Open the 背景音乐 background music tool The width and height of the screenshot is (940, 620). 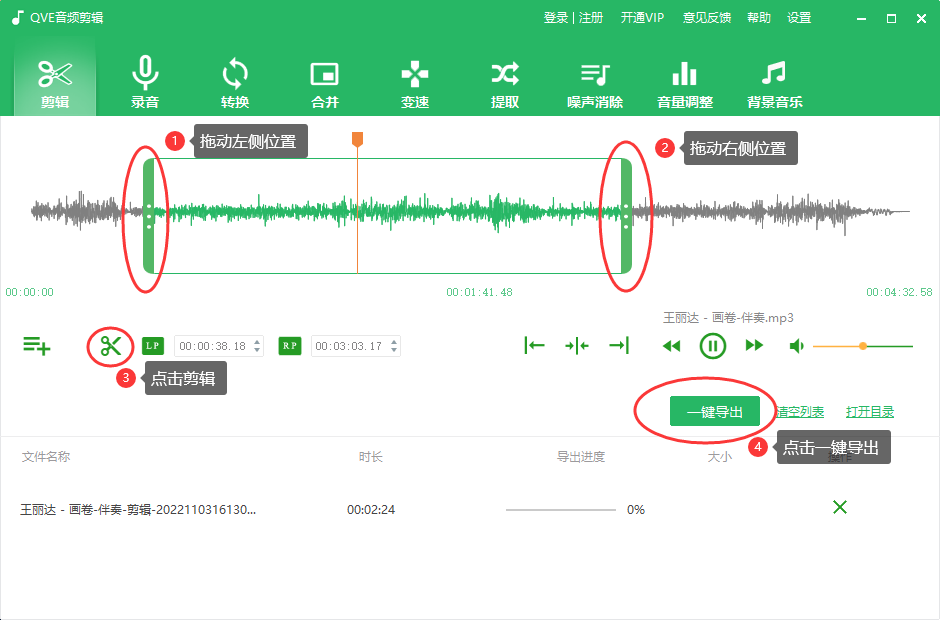coord(774,80)
